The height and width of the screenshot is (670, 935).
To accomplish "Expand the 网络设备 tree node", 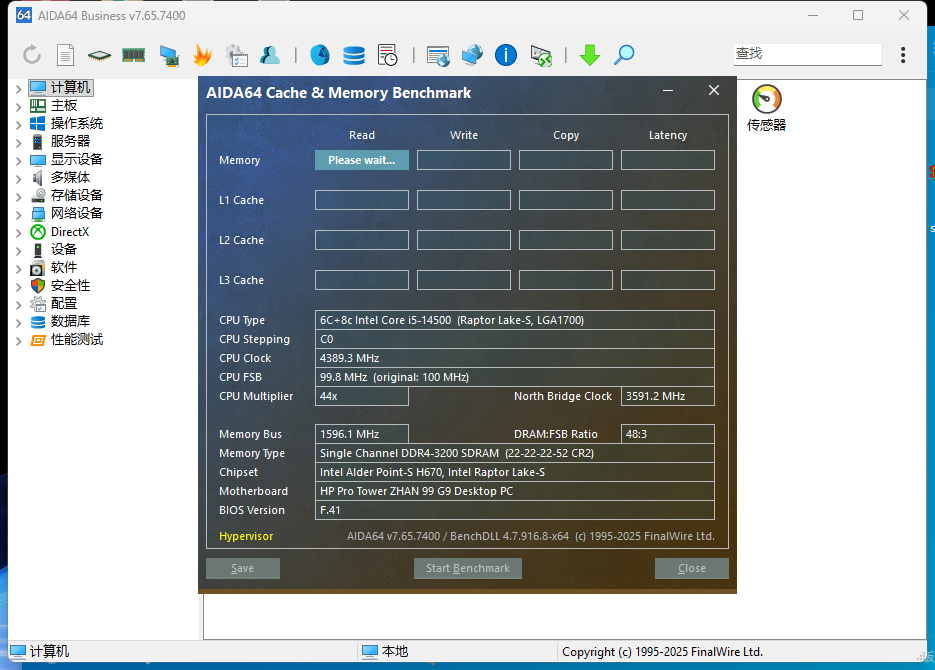I will [18, 215].
